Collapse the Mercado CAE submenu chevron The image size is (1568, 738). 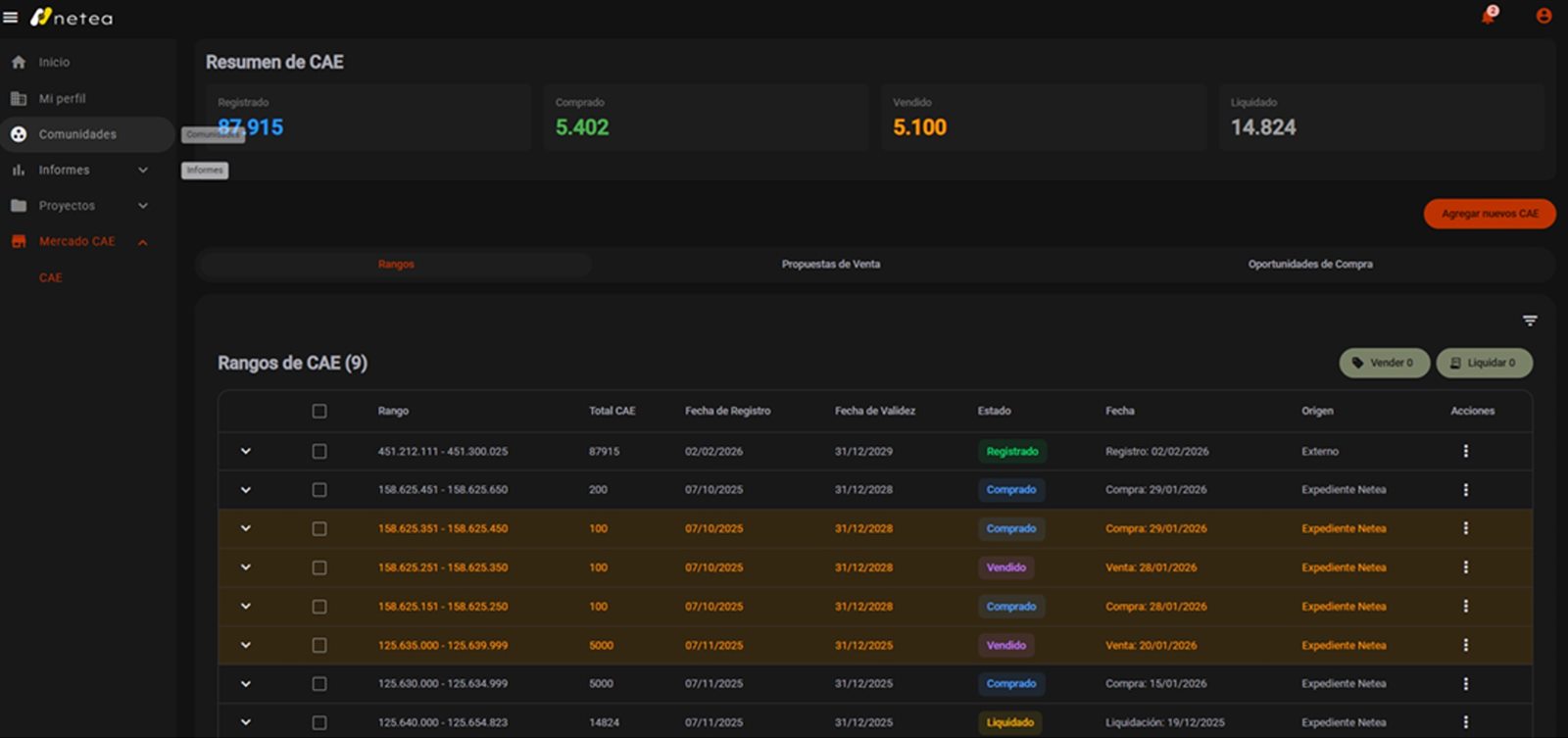click(x=143, y=242)
